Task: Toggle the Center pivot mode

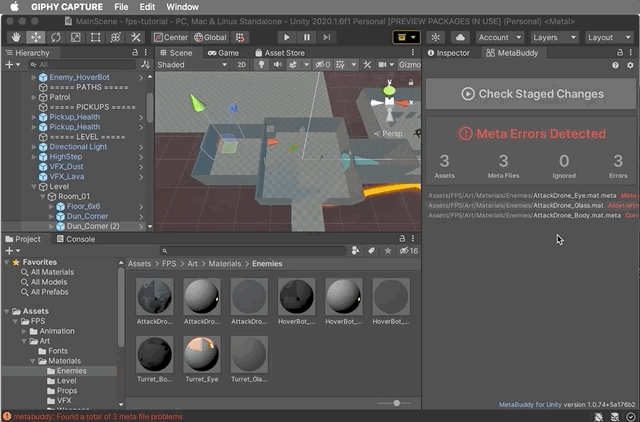Action: click(x=170, y=37)
